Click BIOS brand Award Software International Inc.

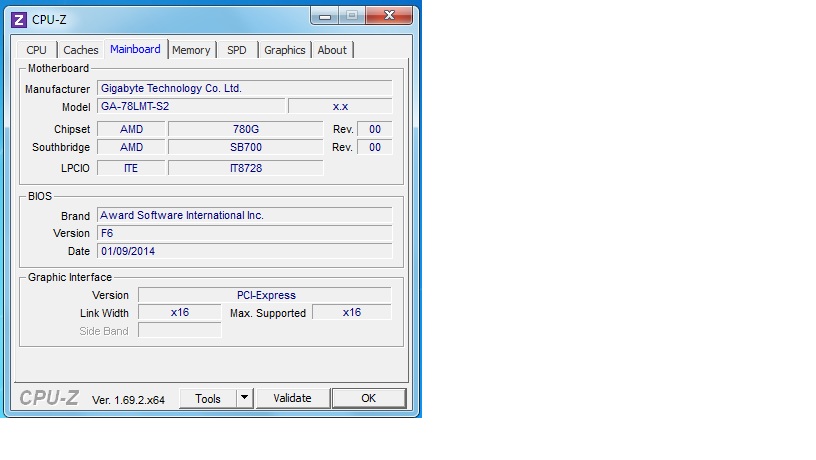[245, 215]
